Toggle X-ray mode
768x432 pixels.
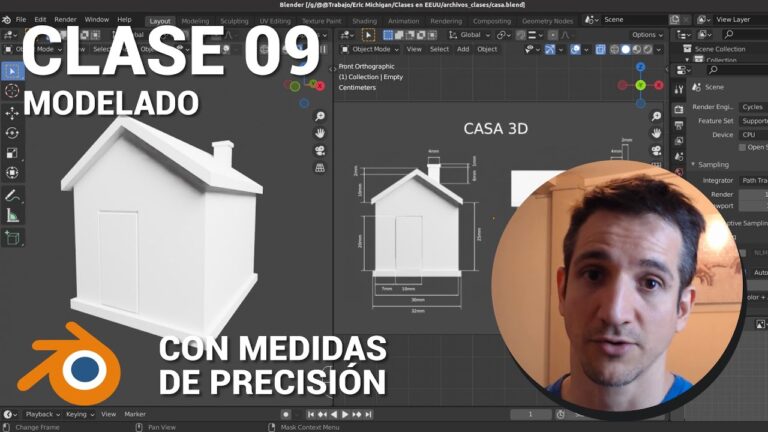[x=600, y=49]
